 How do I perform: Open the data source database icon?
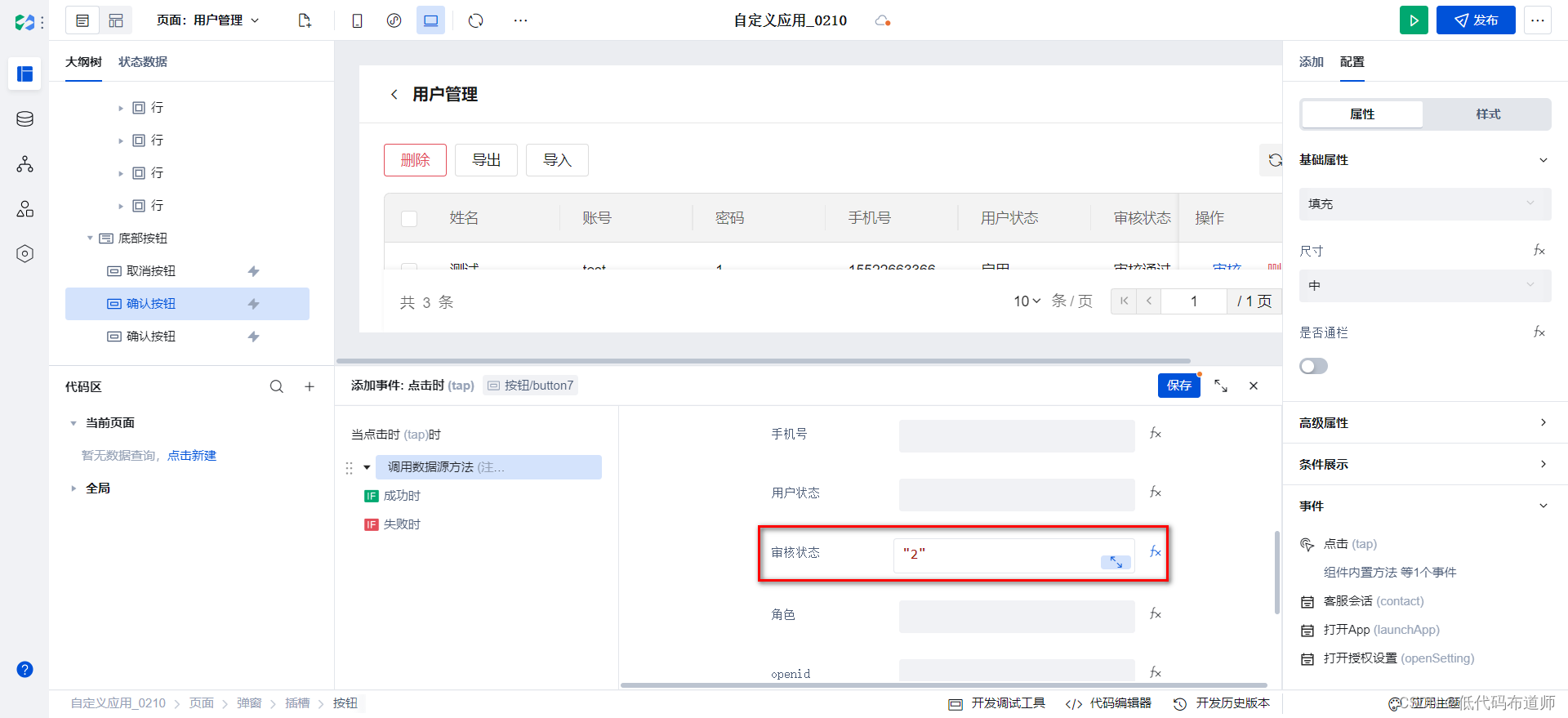25,119
